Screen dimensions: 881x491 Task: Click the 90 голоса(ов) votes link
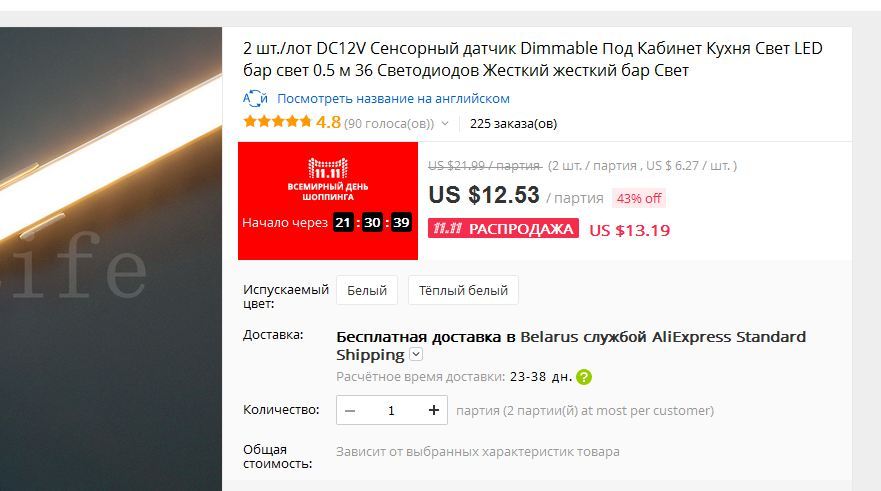389,124
